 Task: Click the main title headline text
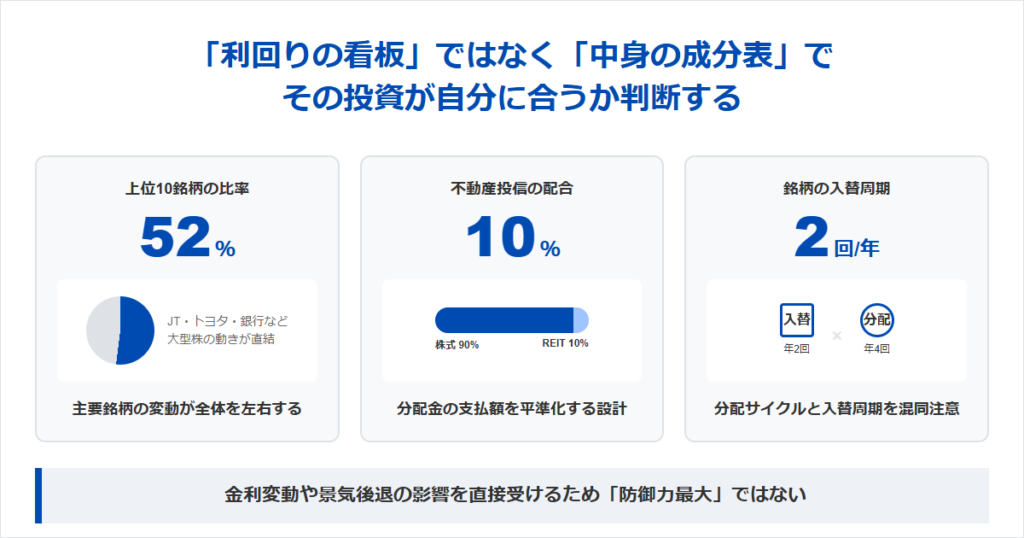coord(512,76)
